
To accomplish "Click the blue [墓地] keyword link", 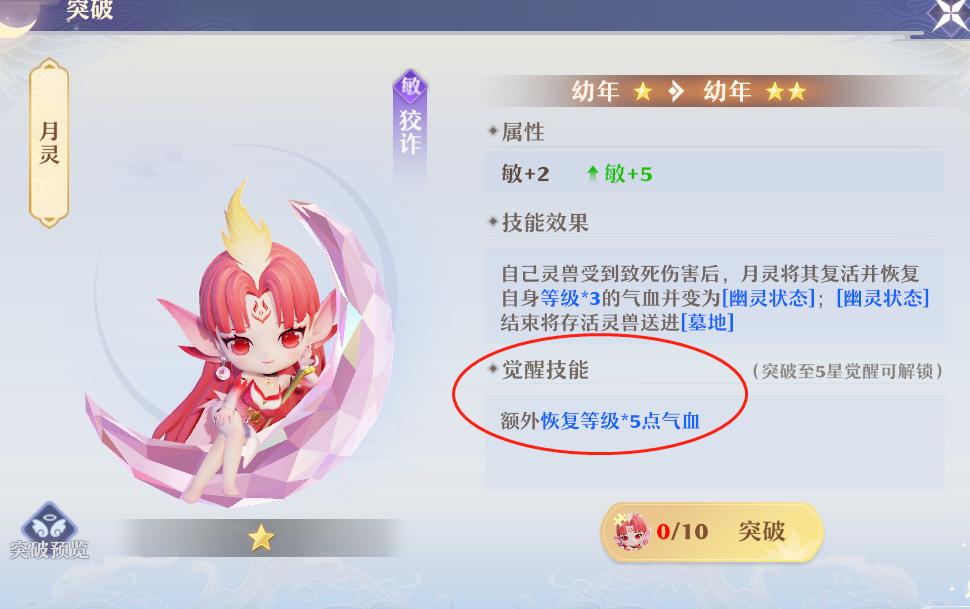I will [707, 322].
